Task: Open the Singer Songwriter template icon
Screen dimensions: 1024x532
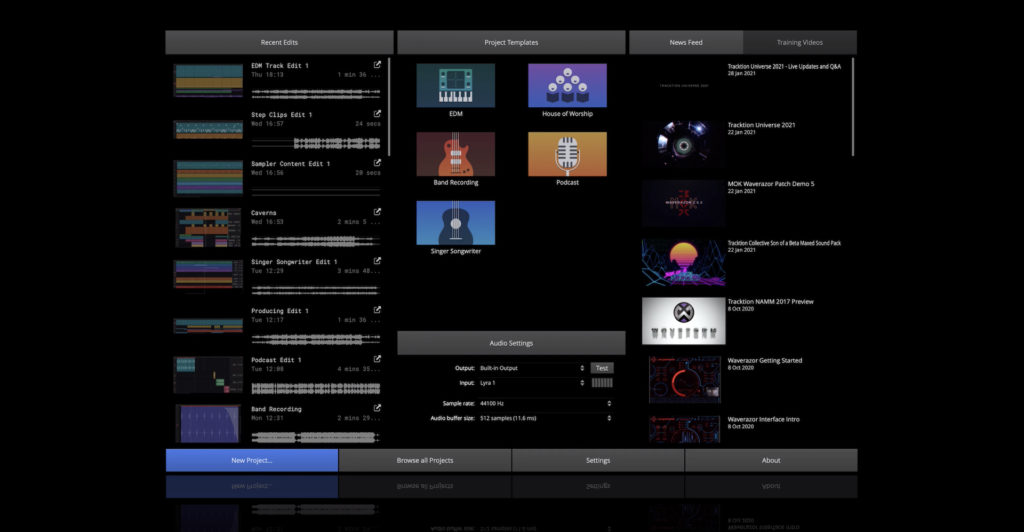Action: tap(455, 222)
